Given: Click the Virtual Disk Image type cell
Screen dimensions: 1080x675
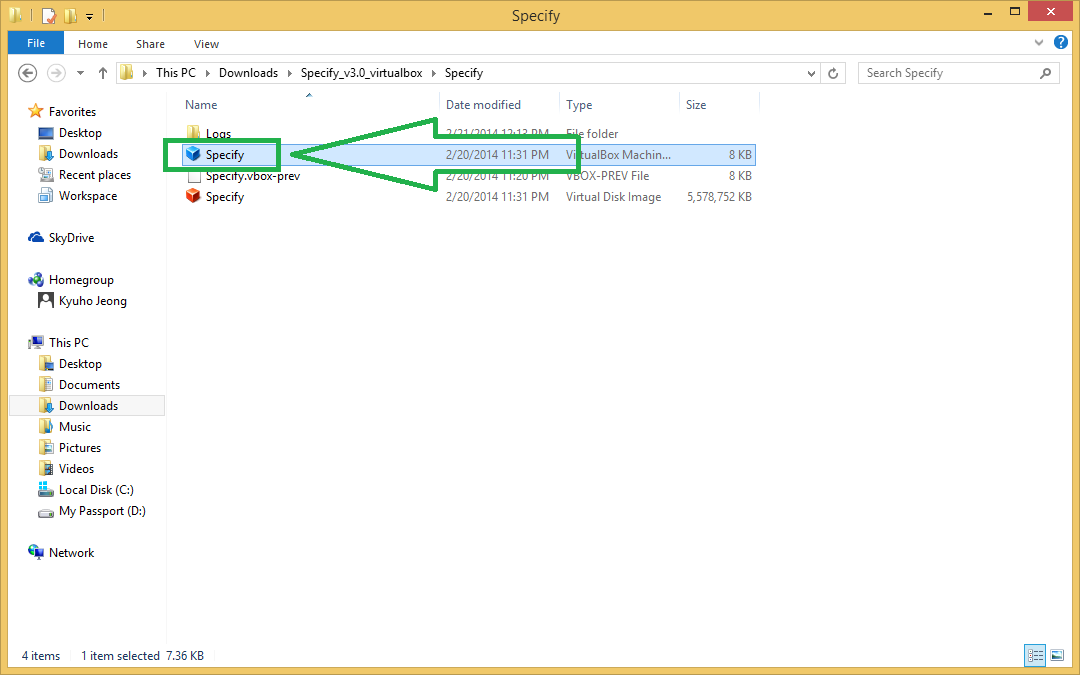Looking at the screenshot, I should pyautogui.click(x=613, y=196).
